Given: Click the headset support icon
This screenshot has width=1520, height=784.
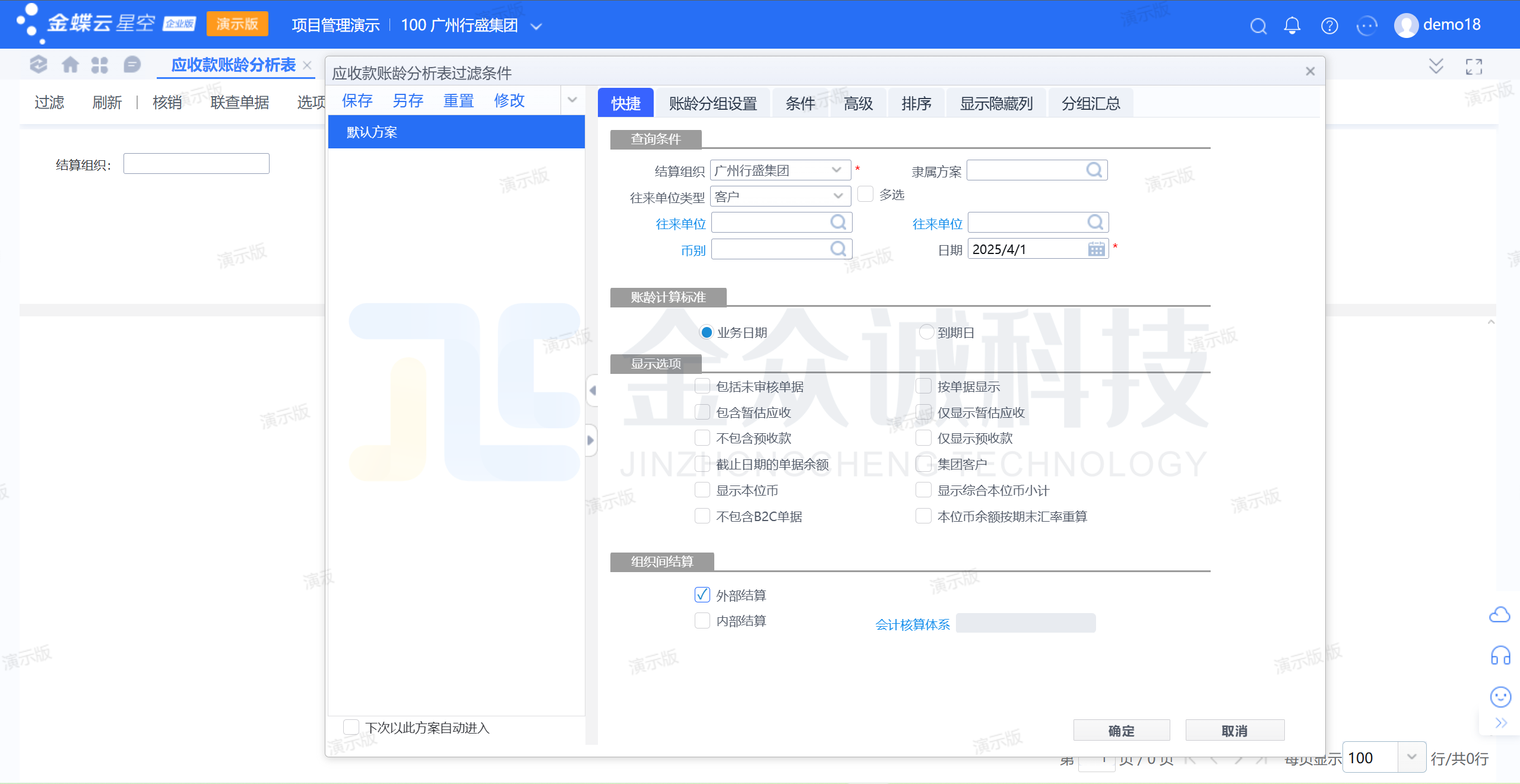Looking at the screenshot, I should coord(1500,656).
